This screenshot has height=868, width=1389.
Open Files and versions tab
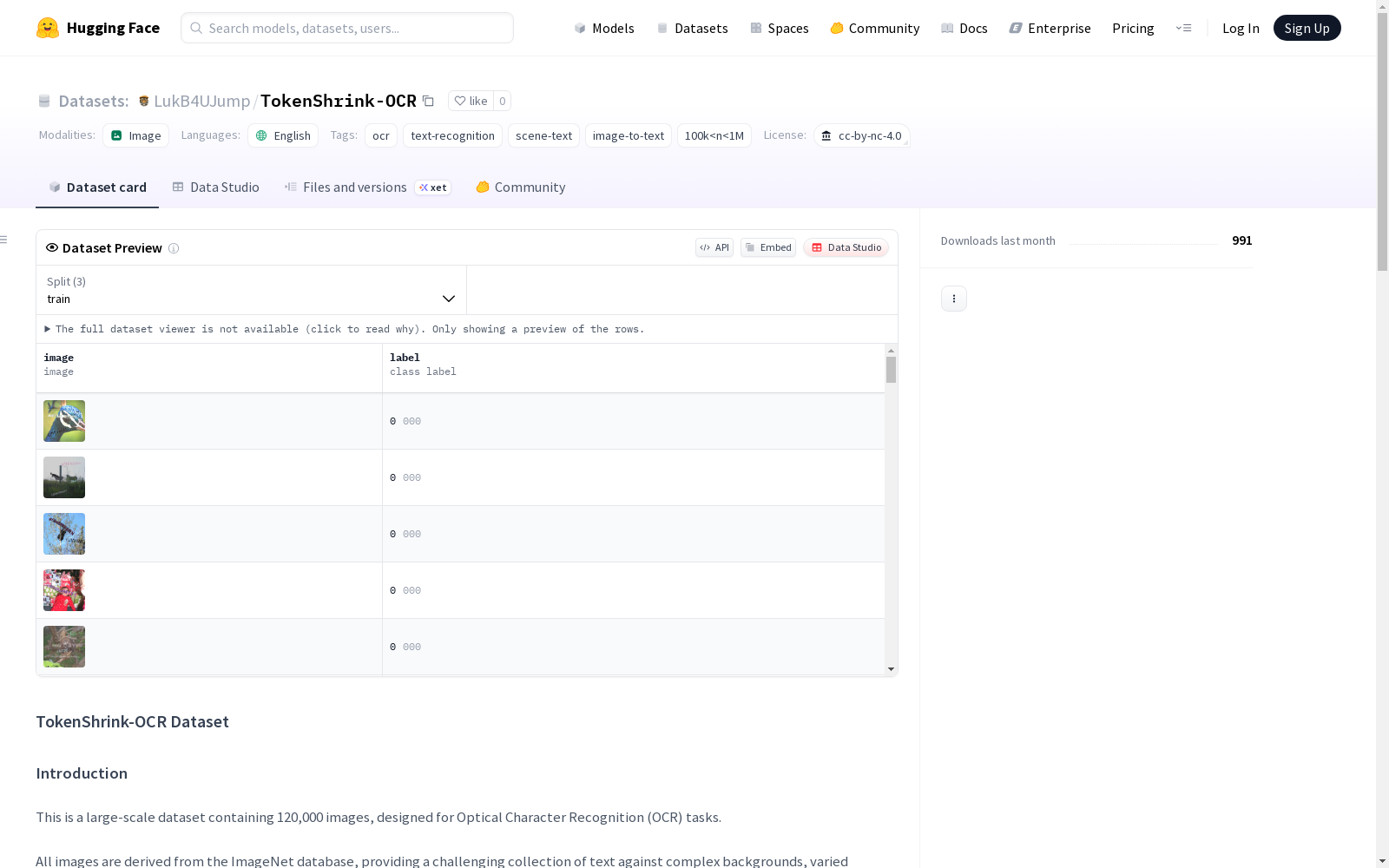coord(367,187)
